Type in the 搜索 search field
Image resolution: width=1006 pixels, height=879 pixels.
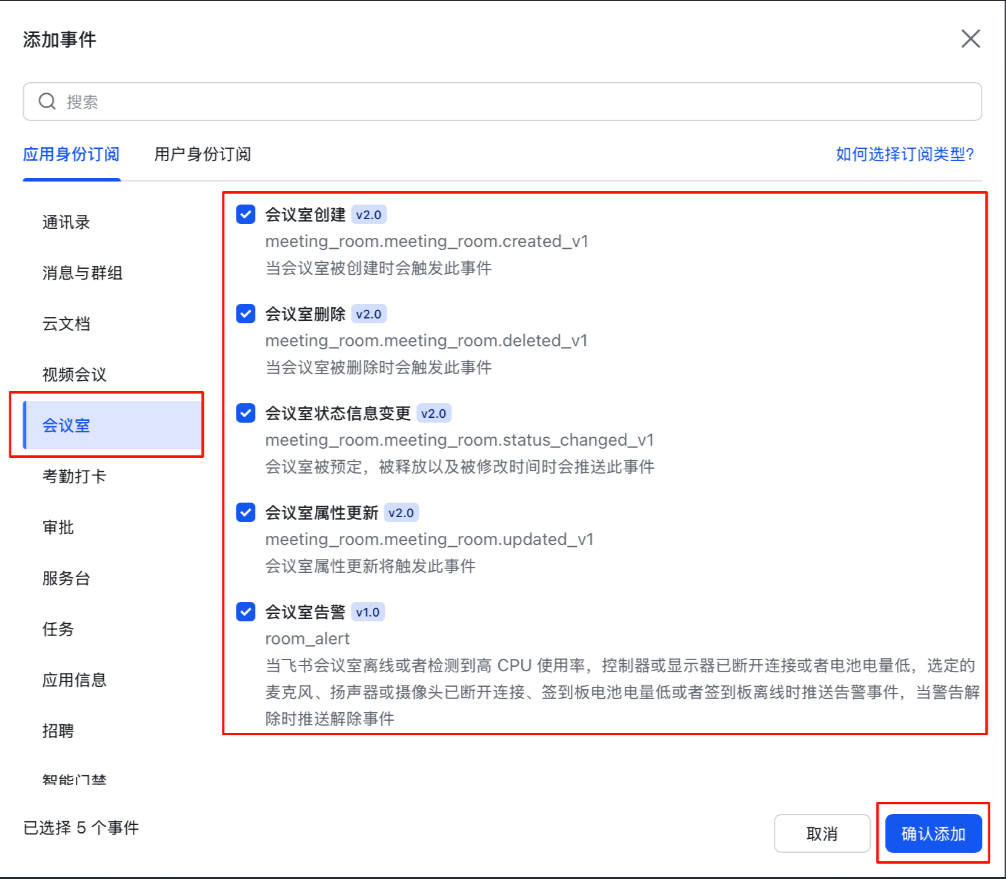tap(500, 101)
